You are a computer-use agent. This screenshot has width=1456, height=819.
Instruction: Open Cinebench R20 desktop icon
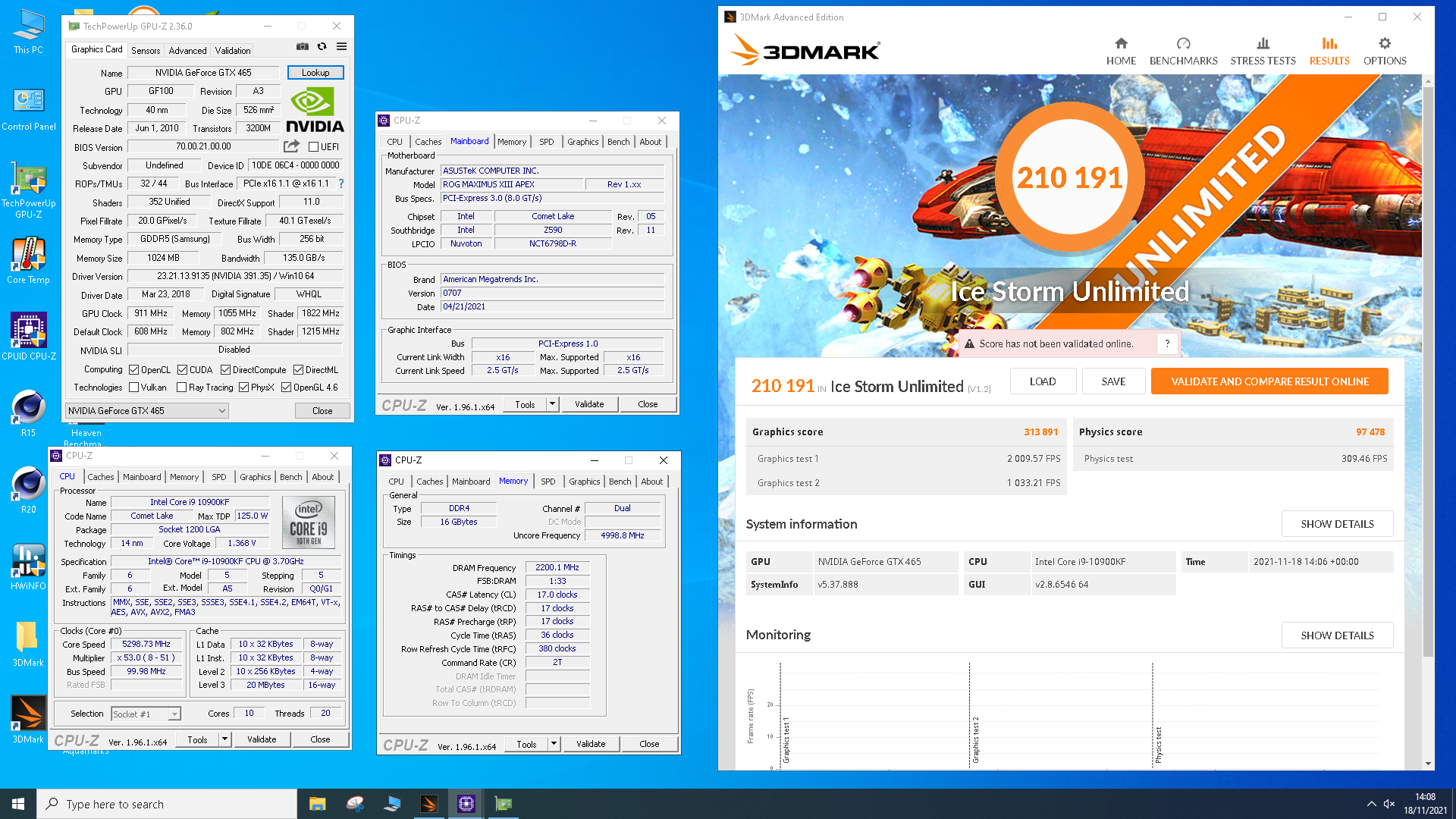[x=28, y=491]
